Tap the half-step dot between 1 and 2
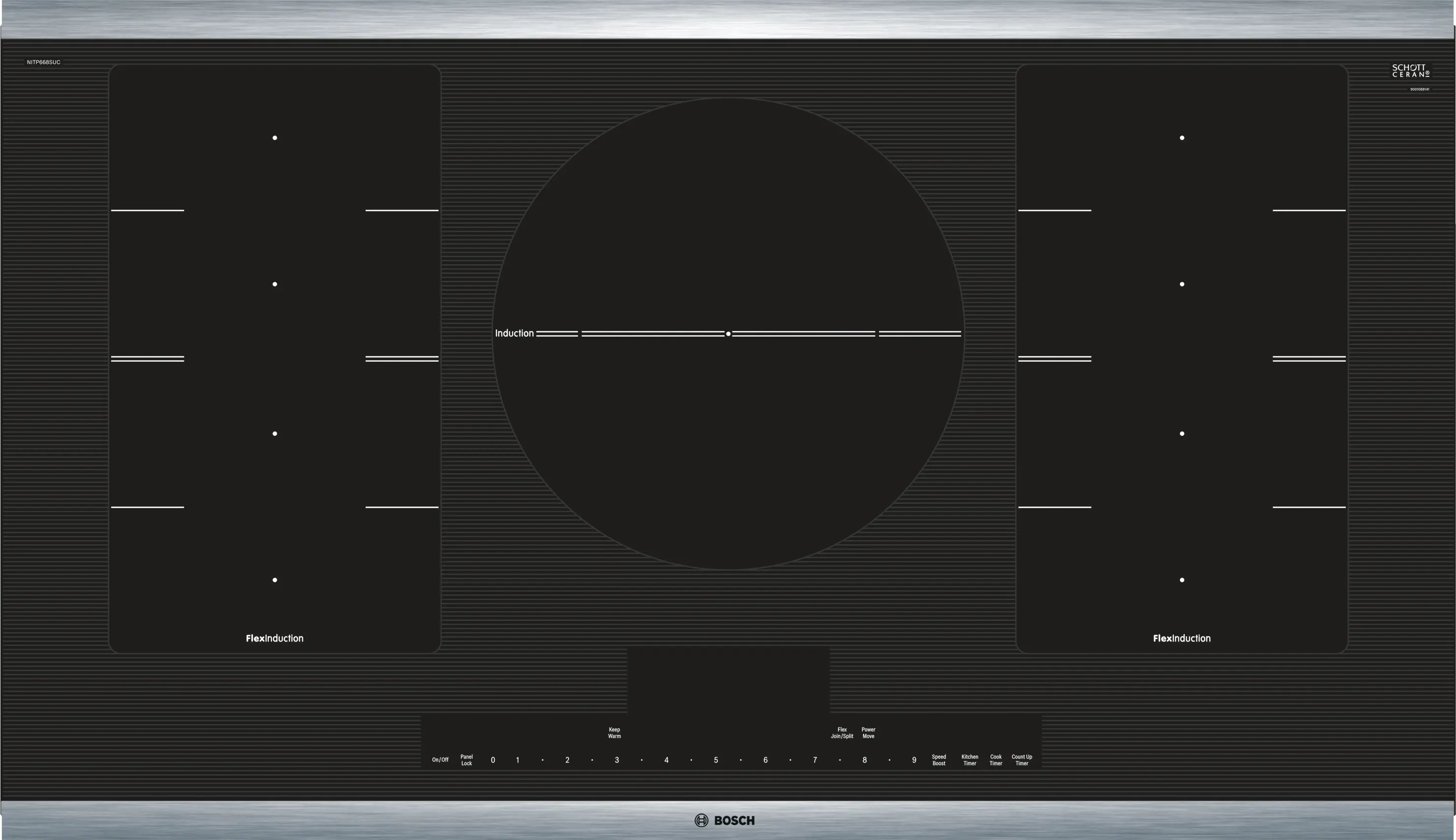This screenshot has height=840, width=1456. tap(542, 760)
